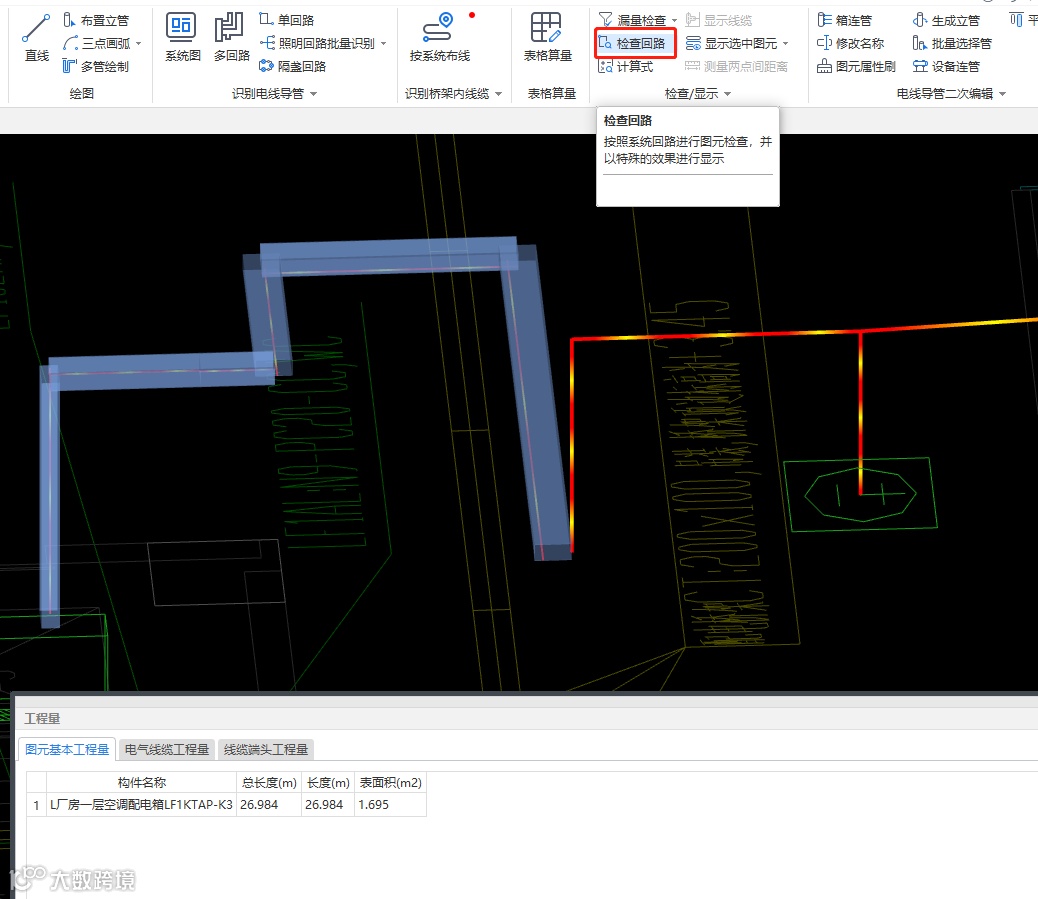Image resolution: width=1038 pixels, height=899 pixels.
Task: Open dropdown arrow beside 显示选中图元
Action: pos(786,44)
